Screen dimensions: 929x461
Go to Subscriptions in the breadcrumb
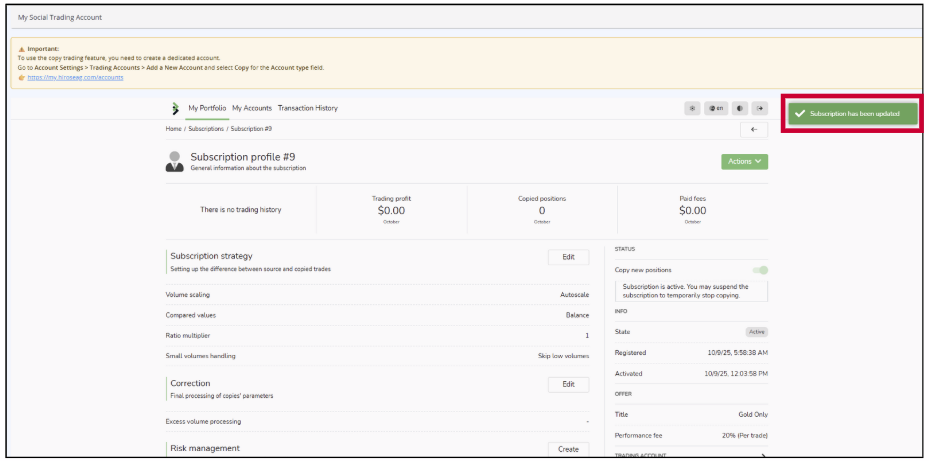tap(206, 129)
